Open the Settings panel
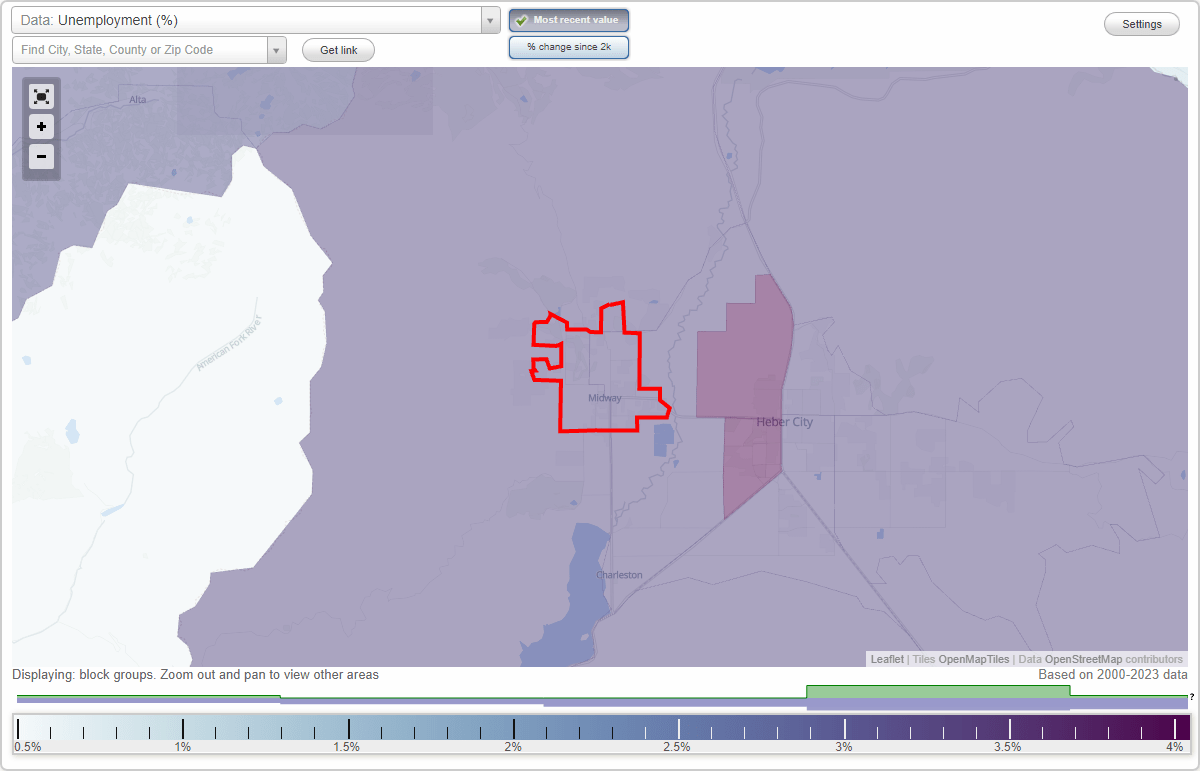This screenshot has width=1200, height=771. (x=1141, y=23)
